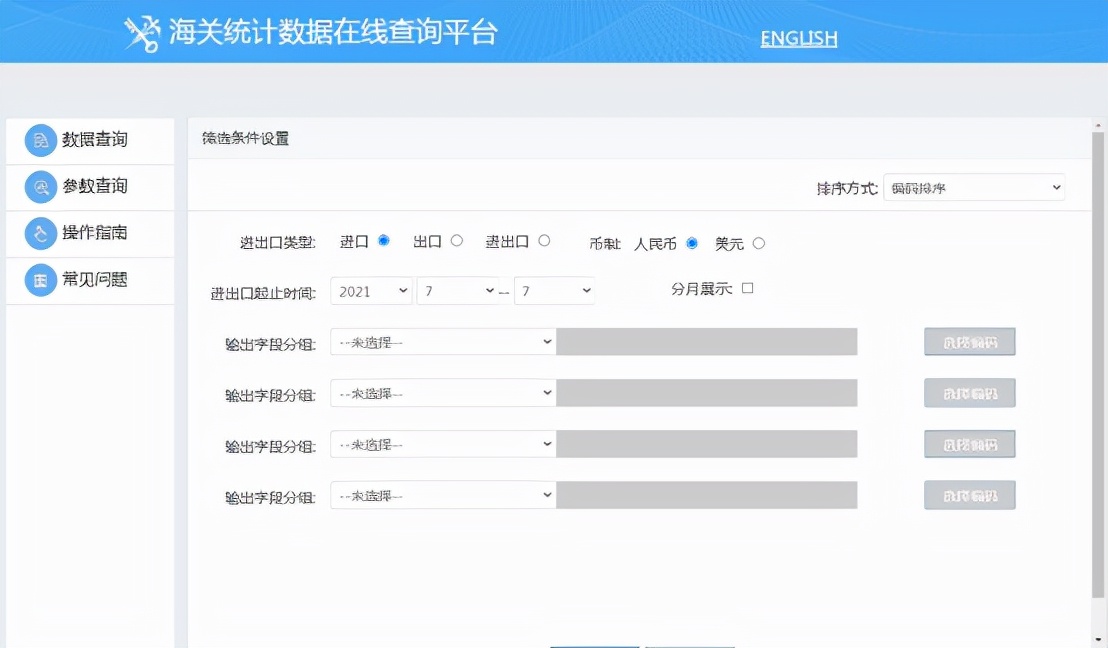Open the 排序方式 sorting dropdown
This screenshot has width=1108, height=648.
coord(974,187)
